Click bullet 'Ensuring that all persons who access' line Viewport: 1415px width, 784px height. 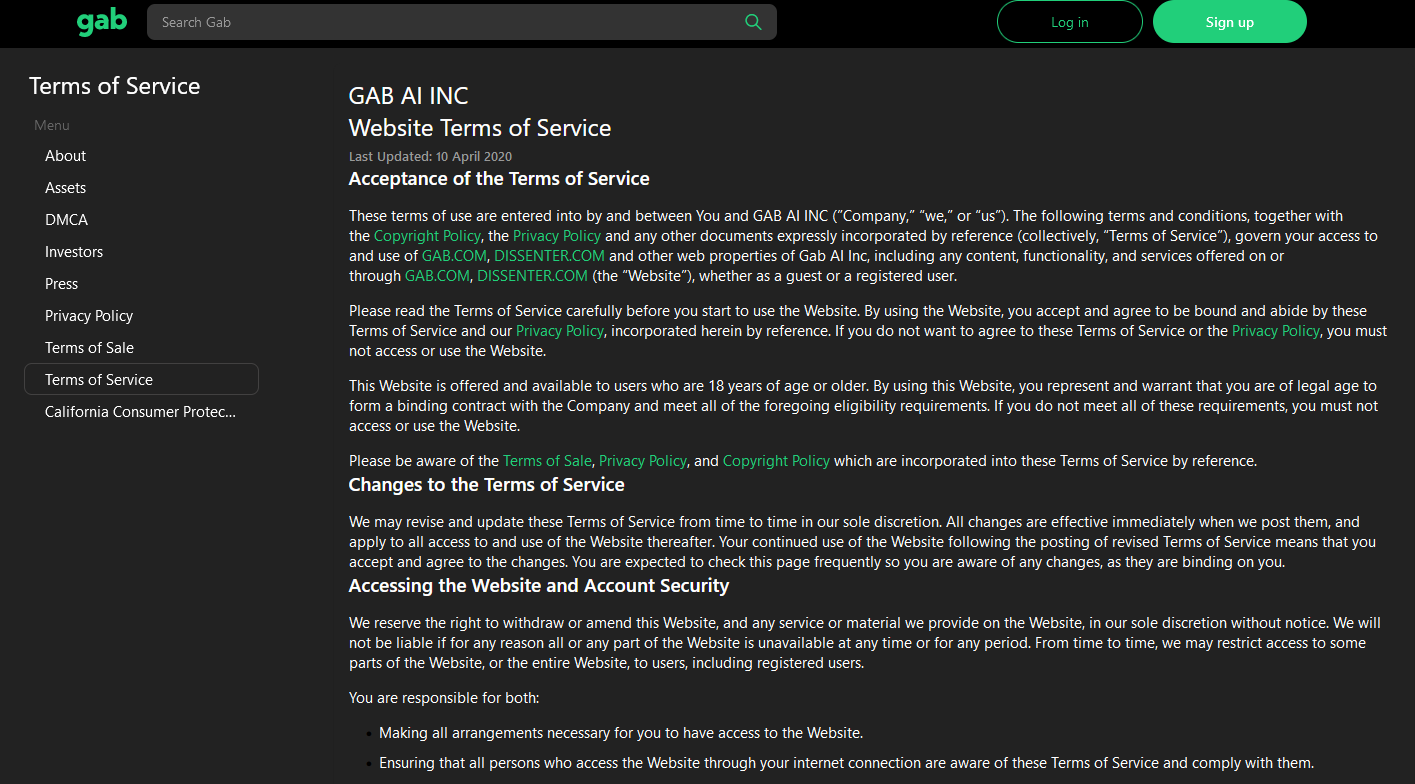[x=846, y=763]
